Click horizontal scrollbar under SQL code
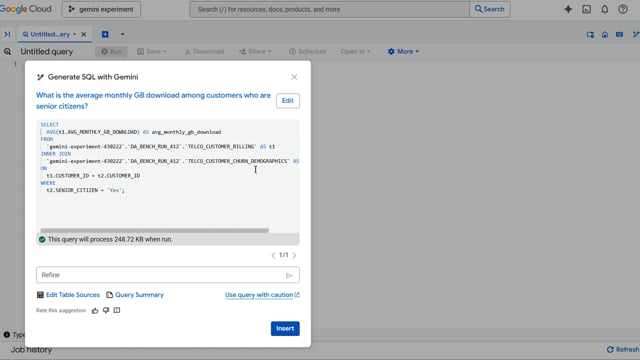Screen dimensions: 640x360 click(x=155, y=231)
